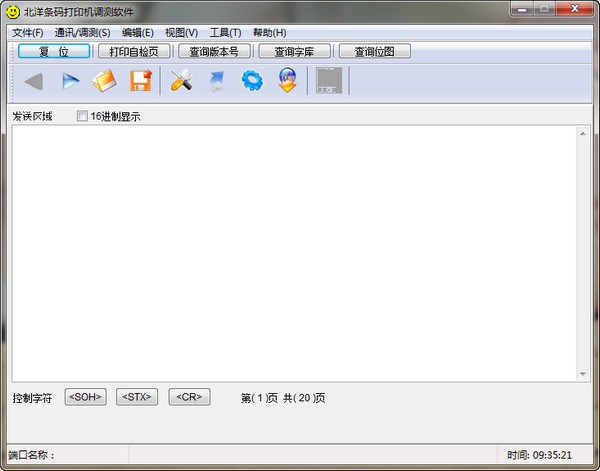Maximize the application window
Image resolution: width=600 pixels, height=471 pixels.
coord(545,9)
